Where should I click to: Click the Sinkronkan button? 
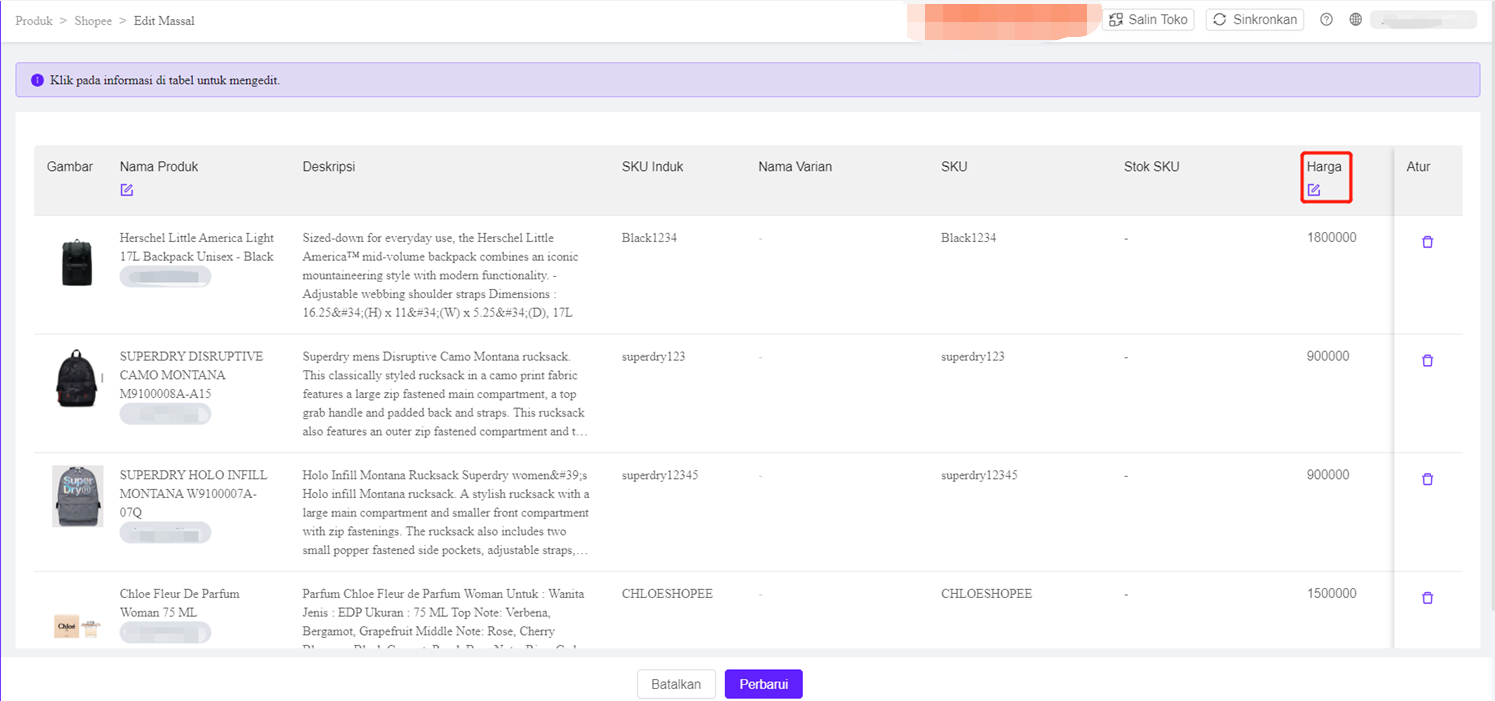1255,19
